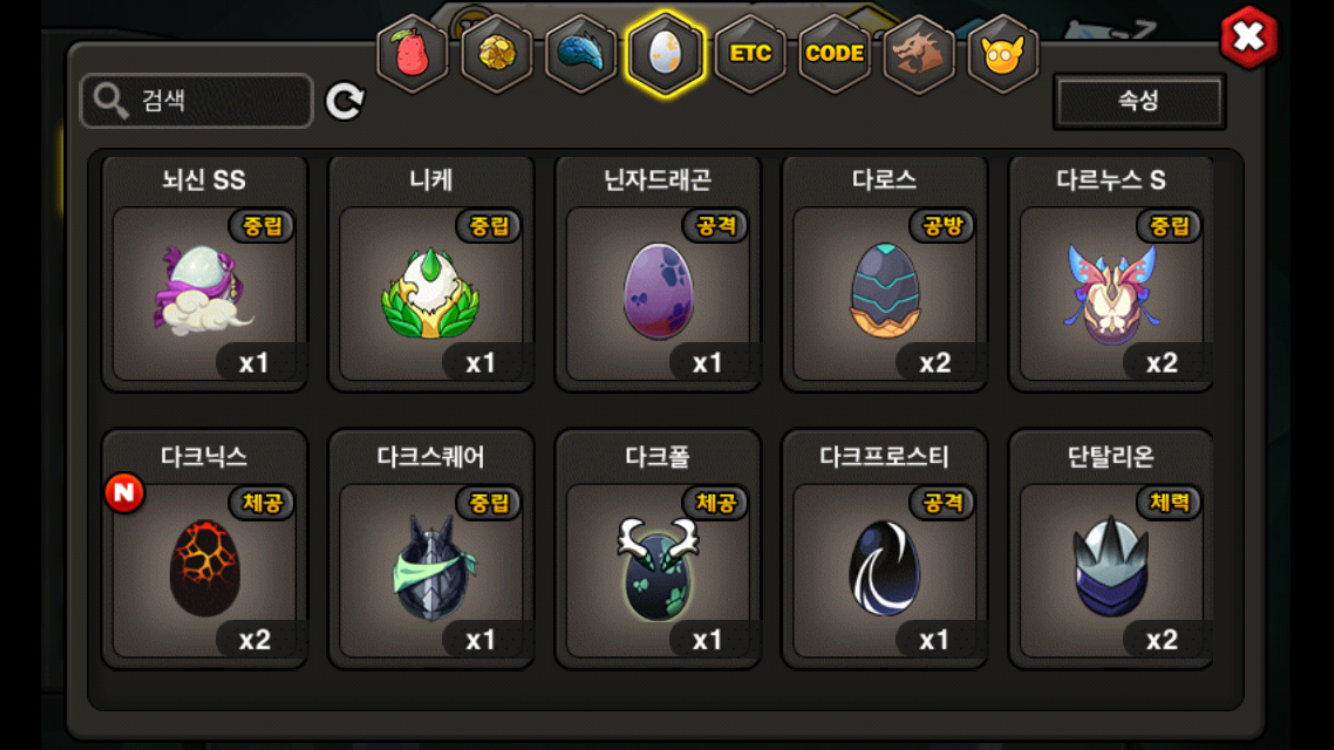Switch to the CODE tab
This screenshot has width=1334, height=750.
[x=835, y=54]
